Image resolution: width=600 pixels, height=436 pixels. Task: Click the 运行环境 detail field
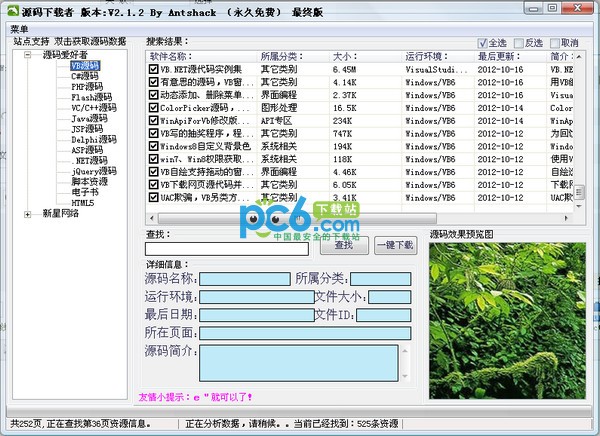257,297
